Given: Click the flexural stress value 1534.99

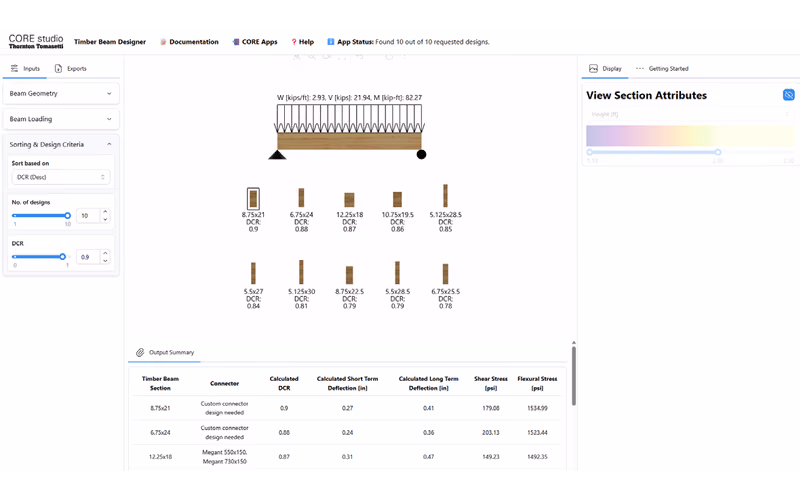Looking at the screenshot, I should coord(537,408).
